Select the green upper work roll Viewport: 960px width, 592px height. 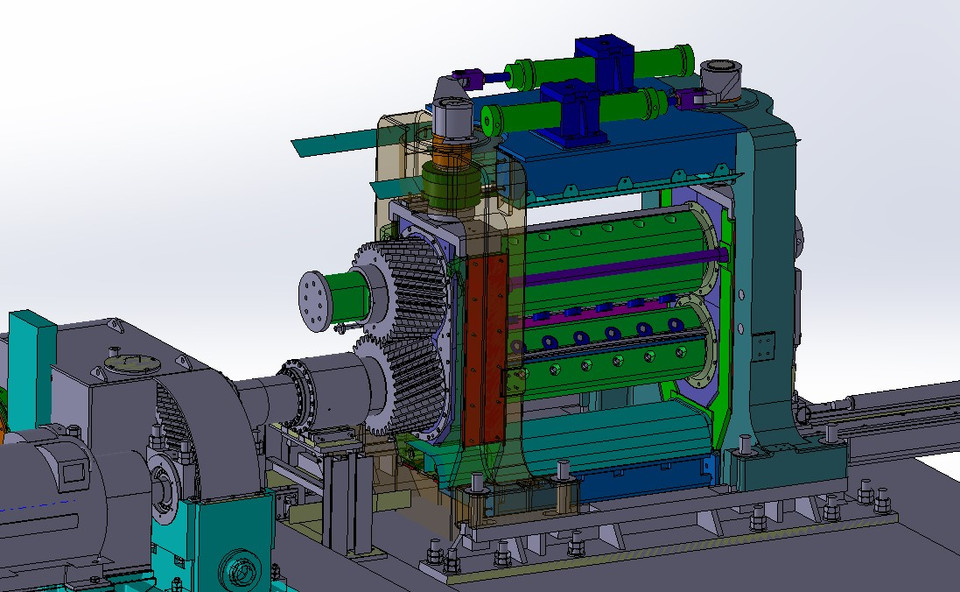click(600, 240)
